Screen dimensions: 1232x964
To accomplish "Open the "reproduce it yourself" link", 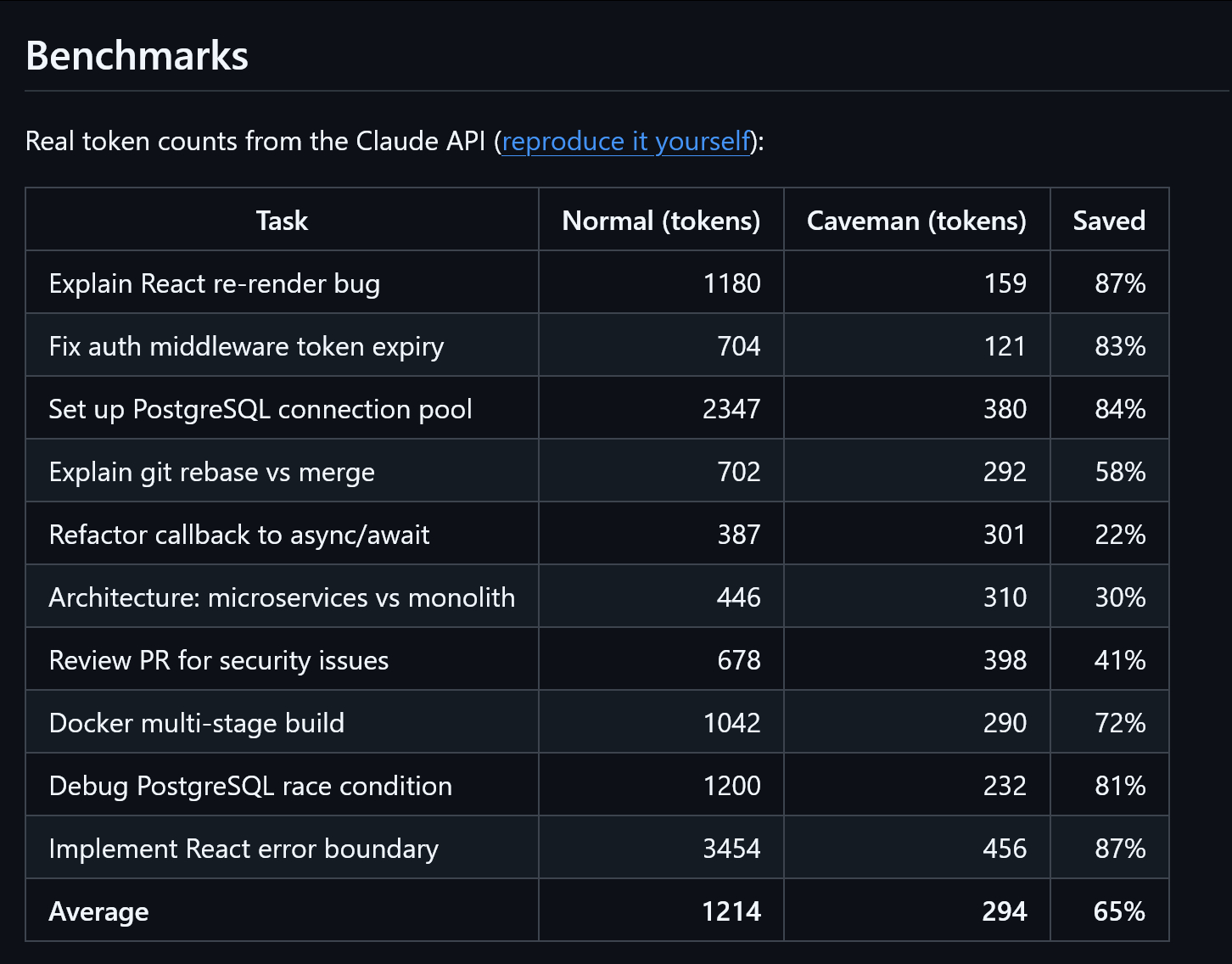I will (626, 141).
